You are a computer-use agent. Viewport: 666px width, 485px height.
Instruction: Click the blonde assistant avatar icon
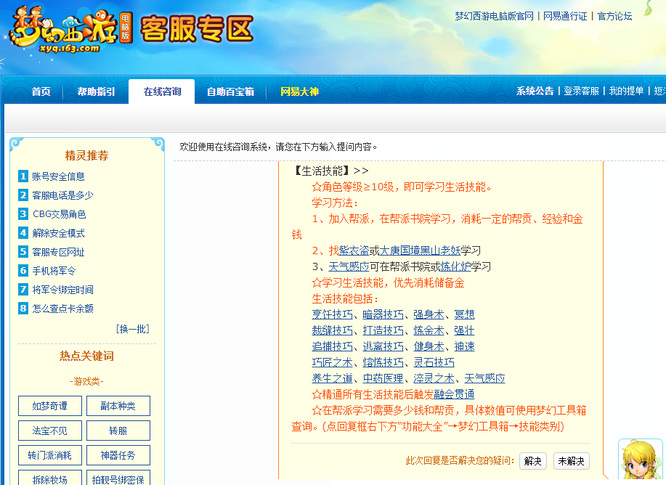[641, 462]
